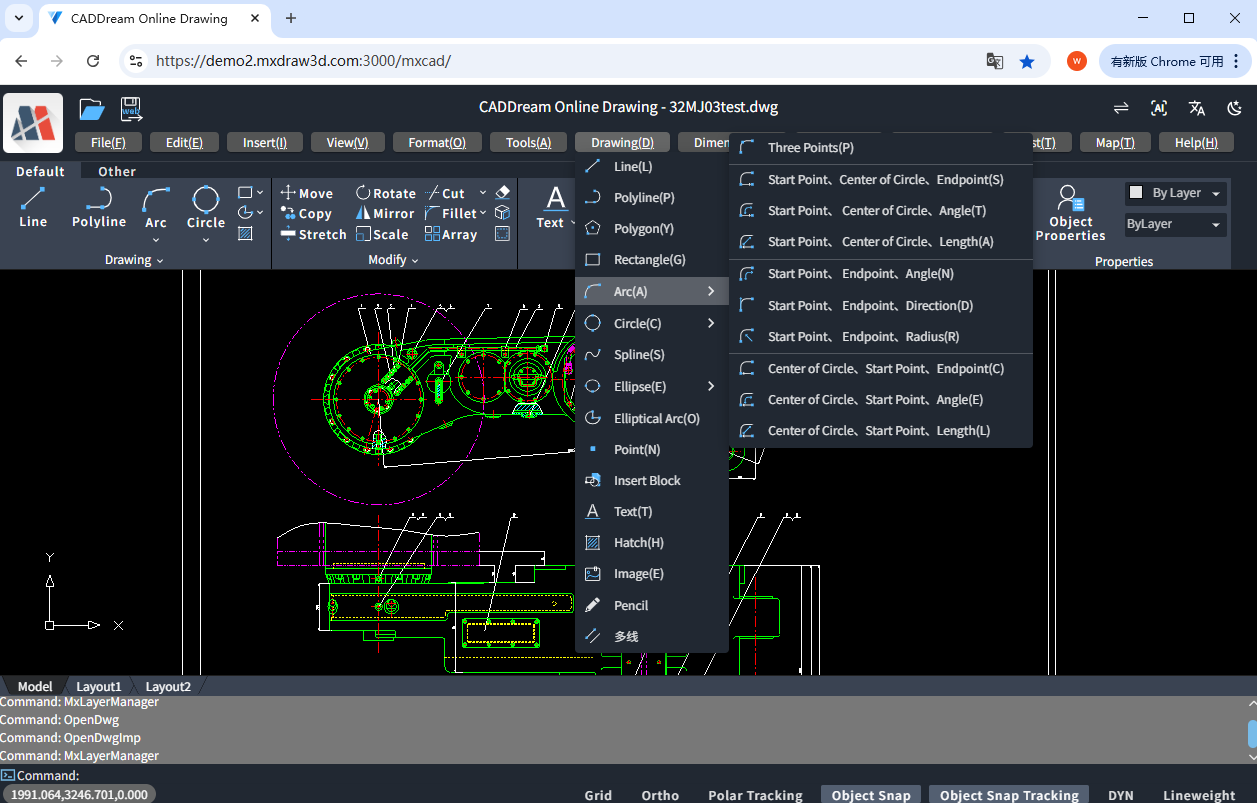Open the Tools(A) menu
Screen dimensions: 1257x803
tap(528, 143)
